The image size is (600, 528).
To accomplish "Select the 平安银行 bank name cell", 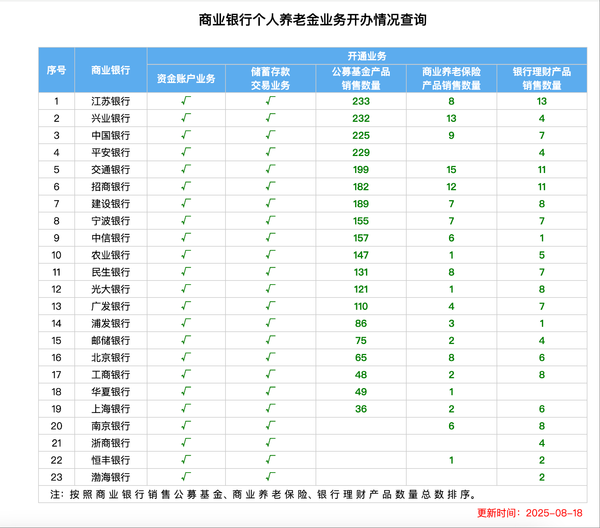I will click(x=111, y=153).
